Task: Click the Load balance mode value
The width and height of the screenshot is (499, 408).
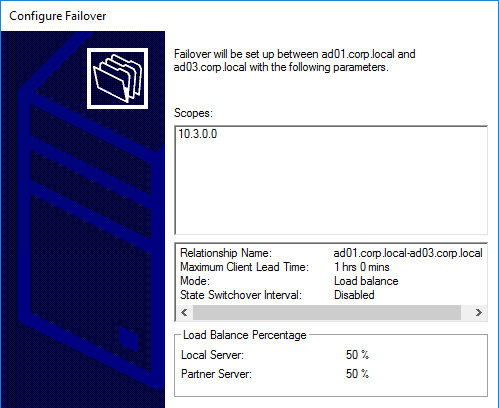Action: pos(366,281)
